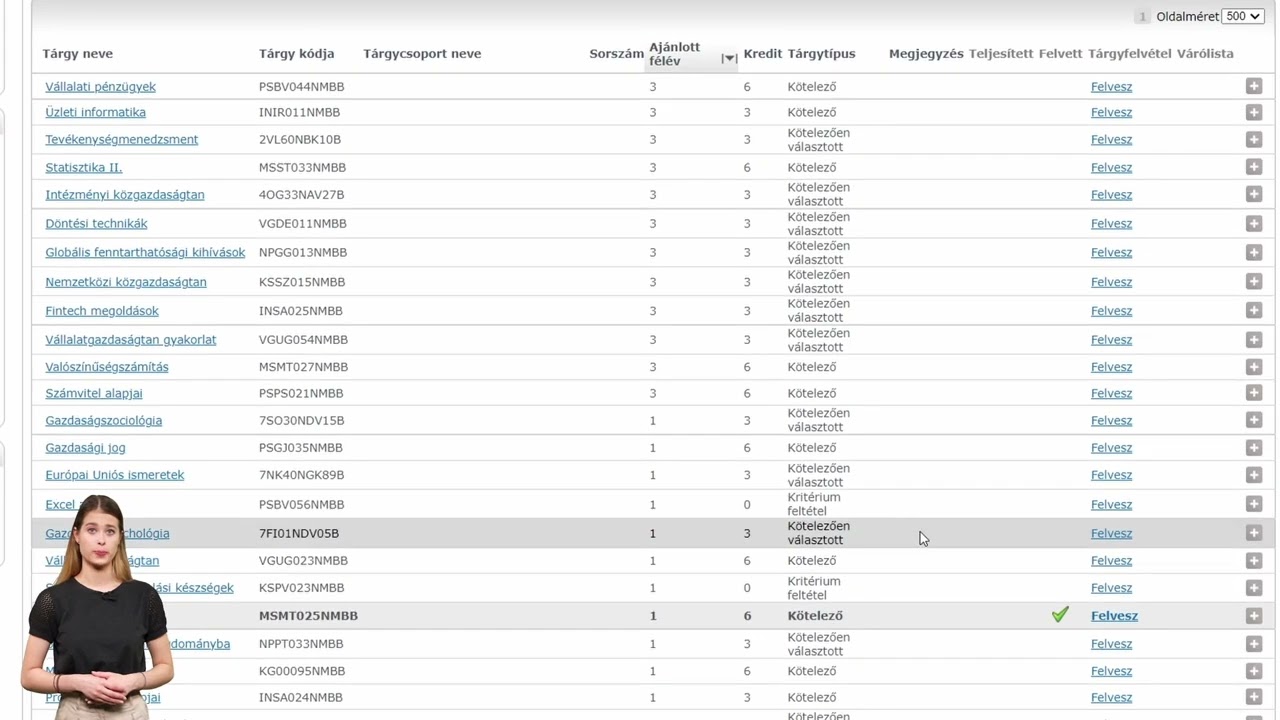This screenshot has height=720, width=1280.
Task: Sort by Tárgytípus column header
Action: point(822,54)
